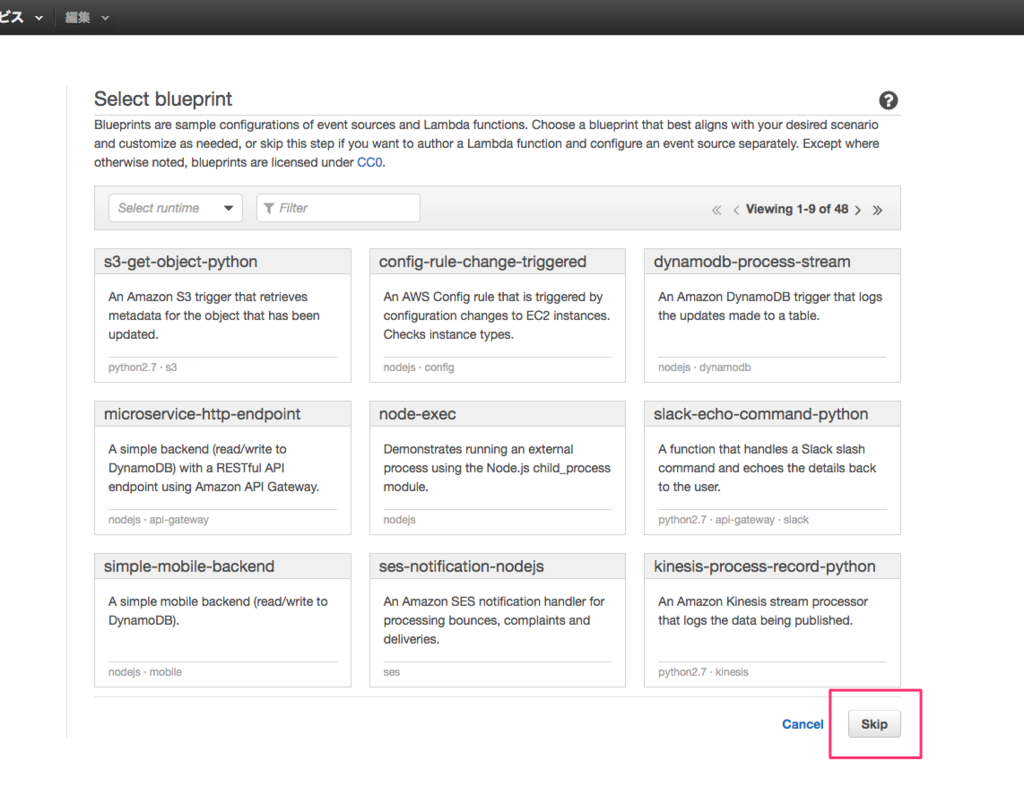This screenshot has height=795, width=1024.
Task: Open the Select runtime dropdown
Action: (175, 208)
